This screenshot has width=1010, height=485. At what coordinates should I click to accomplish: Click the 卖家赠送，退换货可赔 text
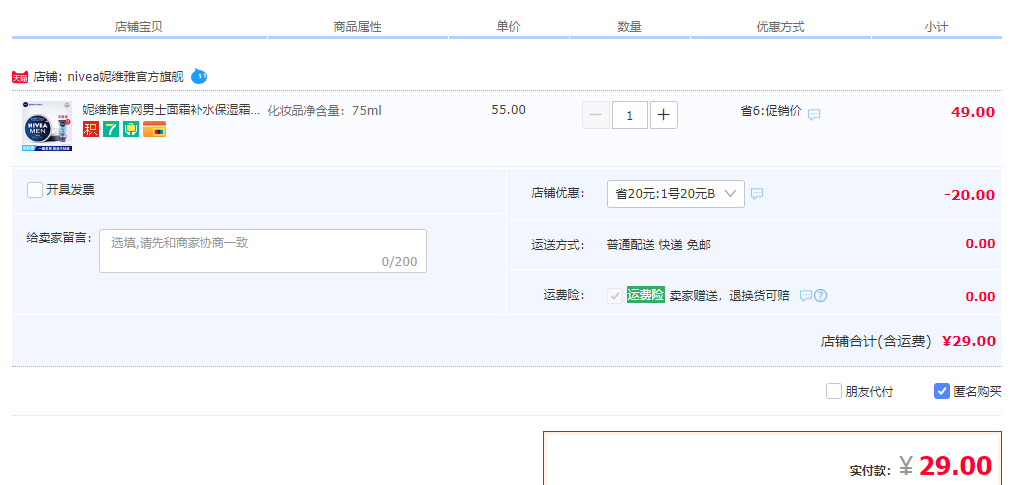pyautogui.click(x=729, y=296)
